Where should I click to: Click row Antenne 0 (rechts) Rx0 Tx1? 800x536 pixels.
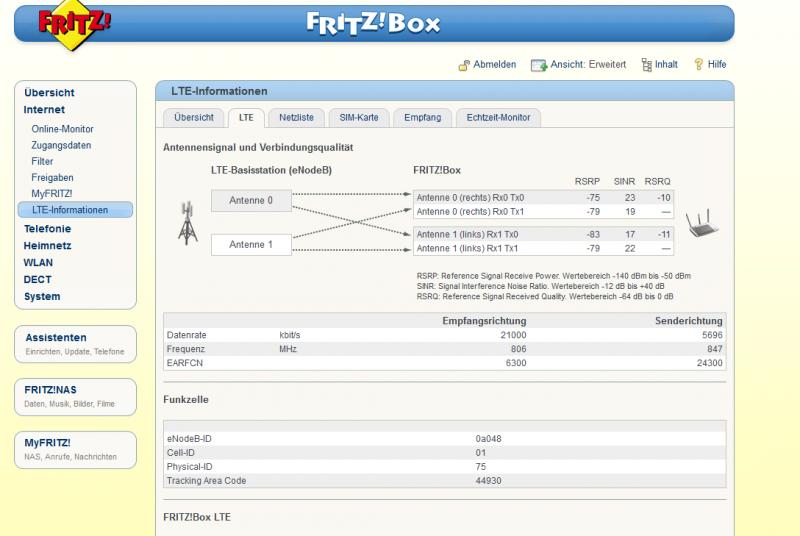click(543, 212)
